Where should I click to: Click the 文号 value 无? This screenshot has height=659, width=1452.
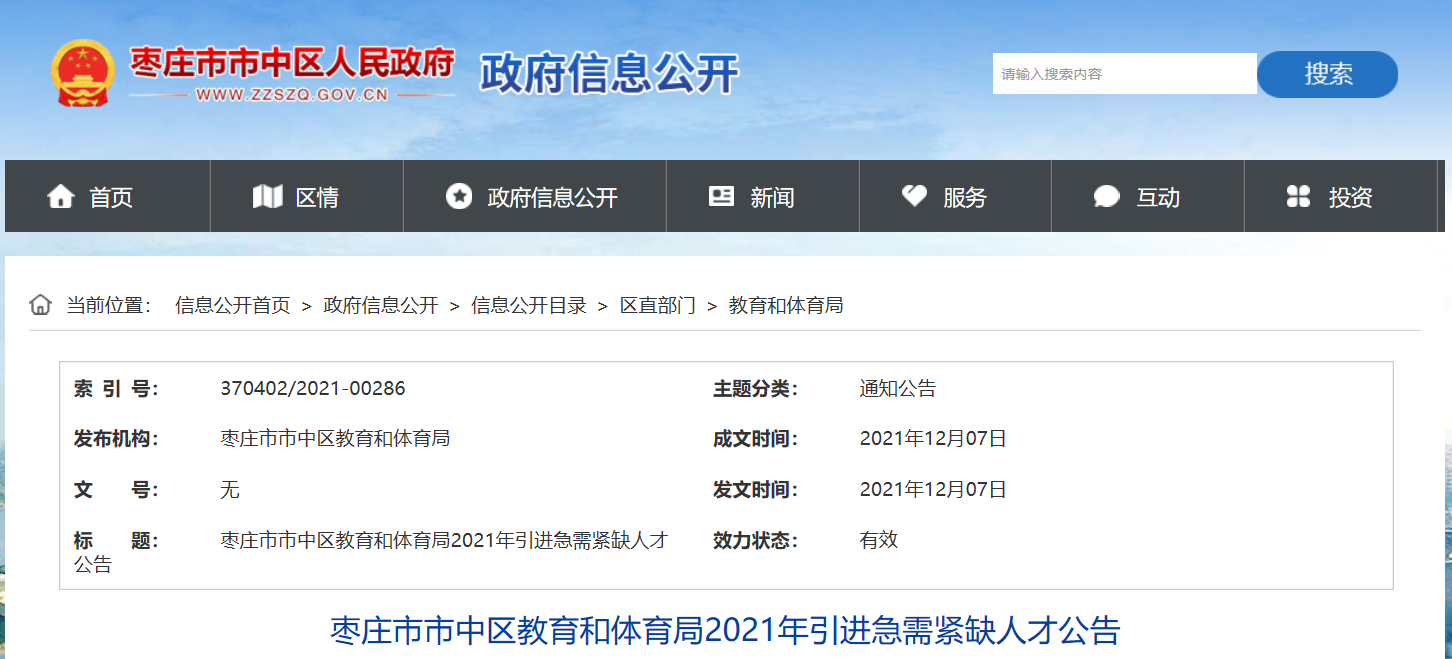(230, 490)
